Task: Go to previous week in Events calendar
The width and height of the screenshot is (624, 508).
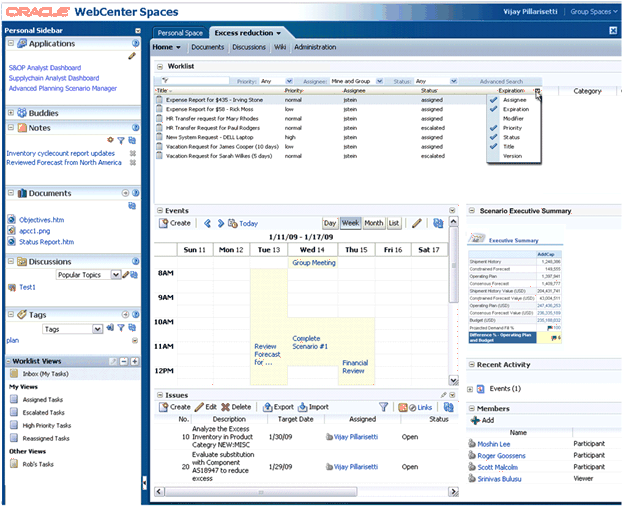Action: tap(207, 224)
